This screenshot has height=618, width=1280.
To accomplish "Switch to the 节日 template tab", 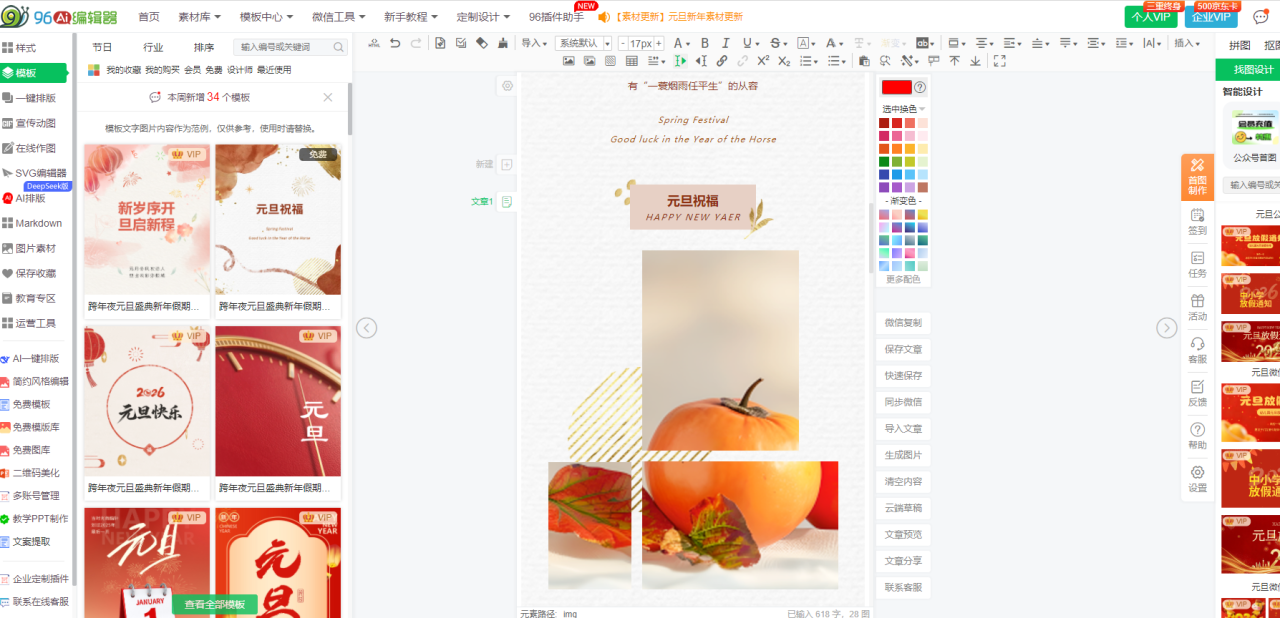I will point(102,47).
